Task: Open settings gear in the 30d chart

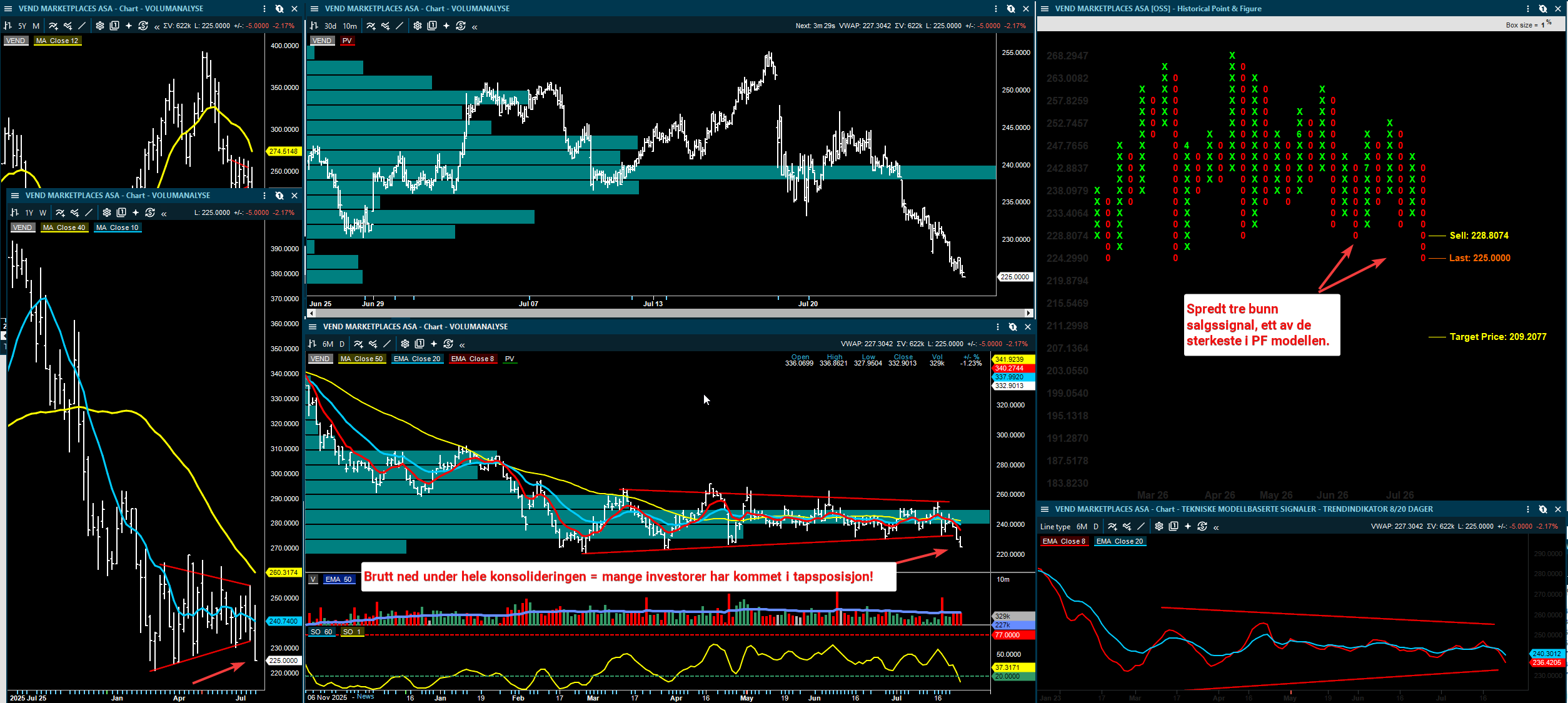Action: pyautogui.click(x=418, y=26)
